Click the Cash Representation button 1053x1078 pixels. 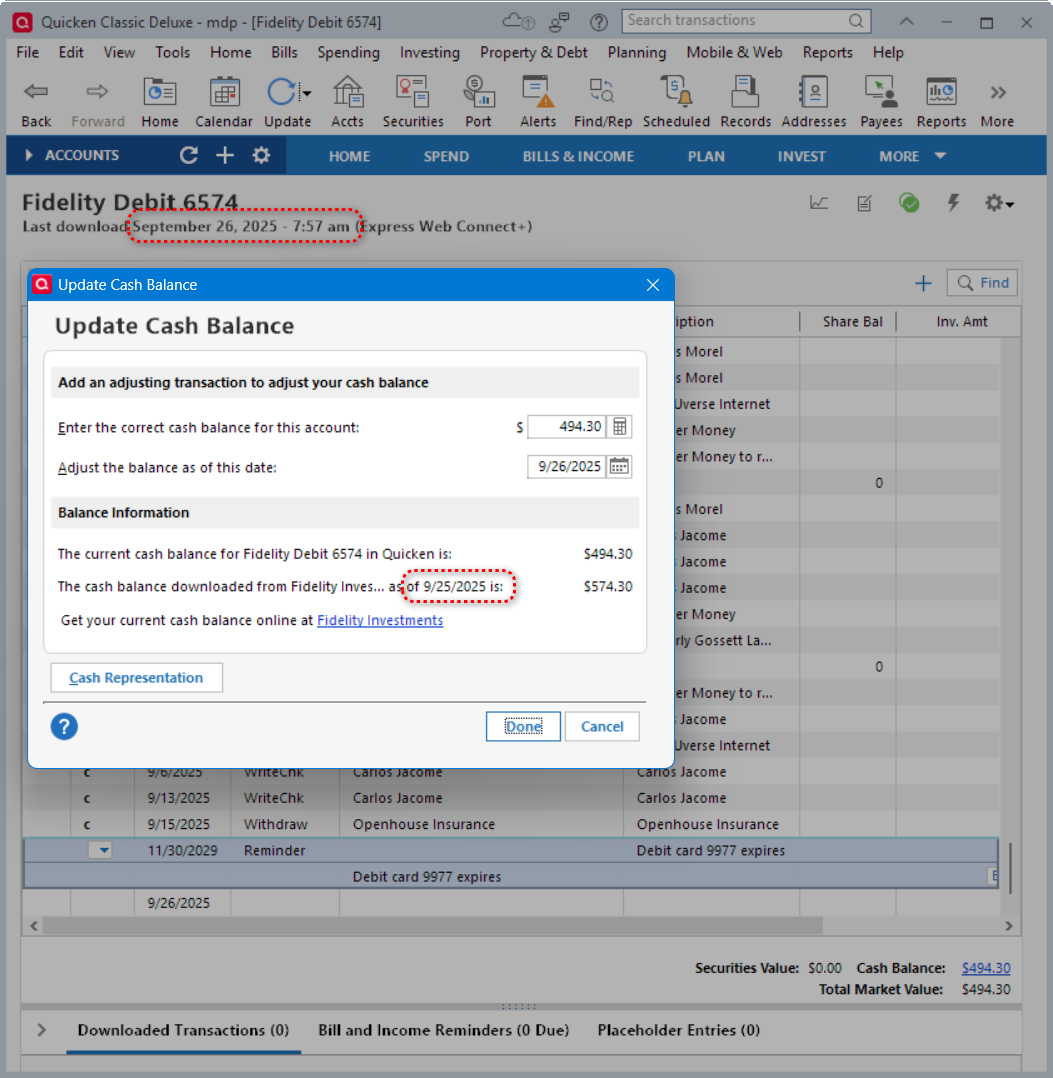[136, 677]
